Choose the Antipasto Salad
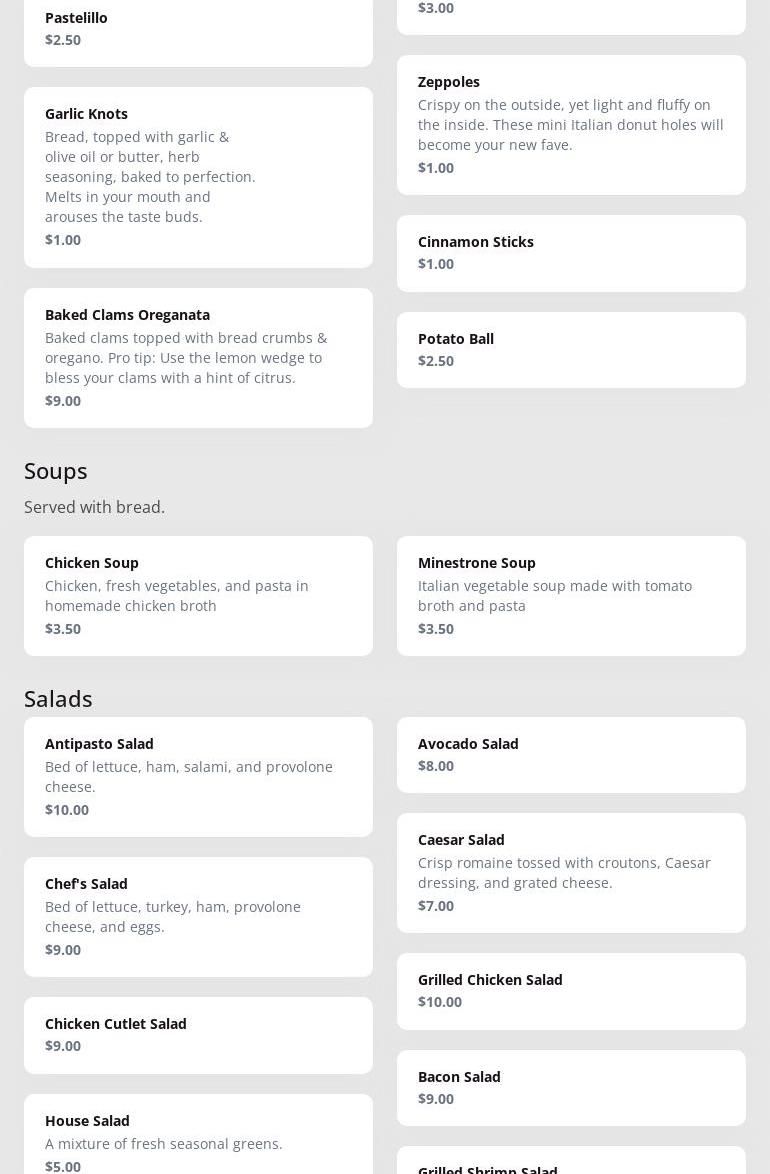 click(x=198, y=777)
